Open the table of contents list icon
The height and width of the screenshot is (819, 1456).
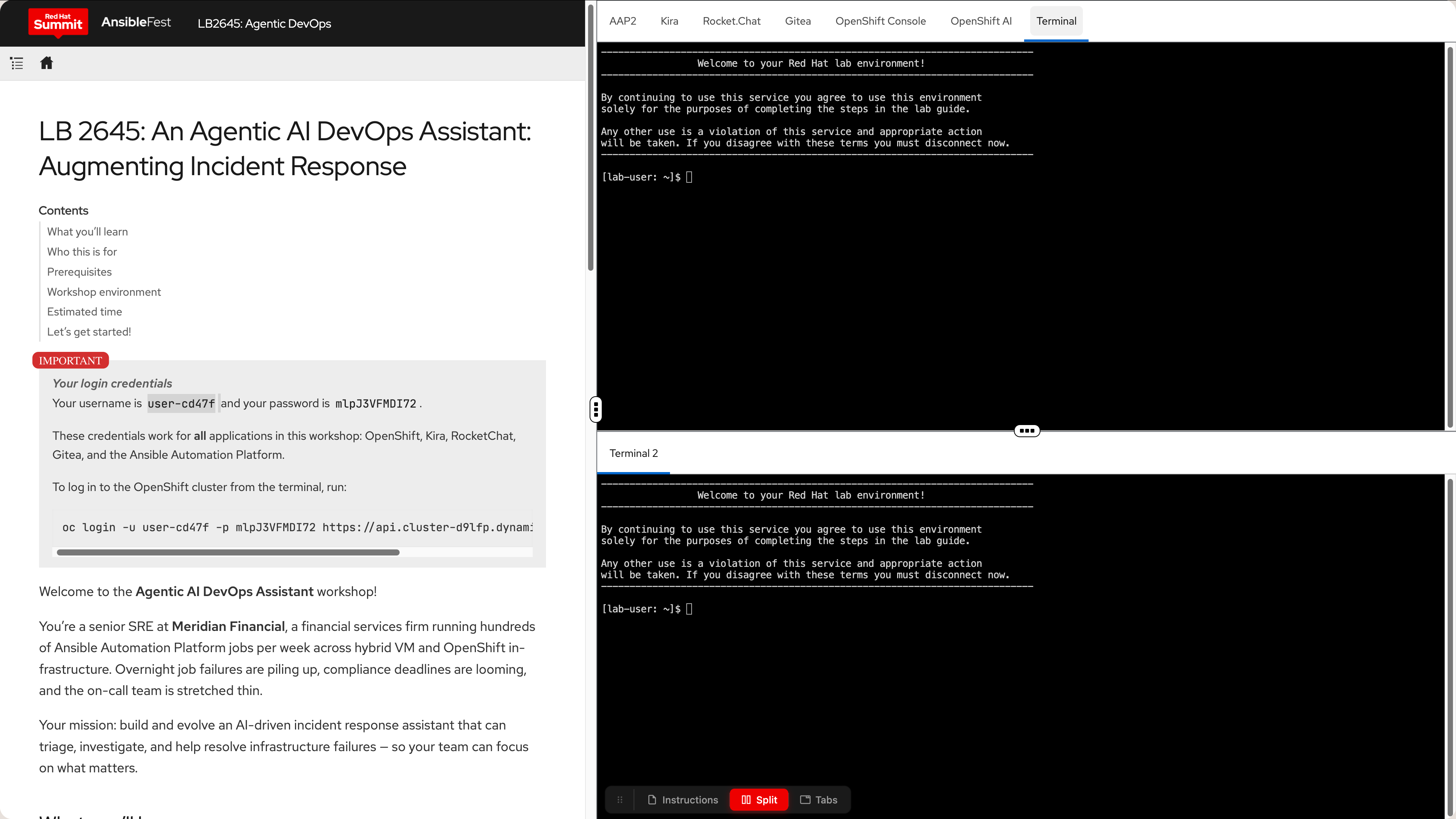click(x=17, y=63)
